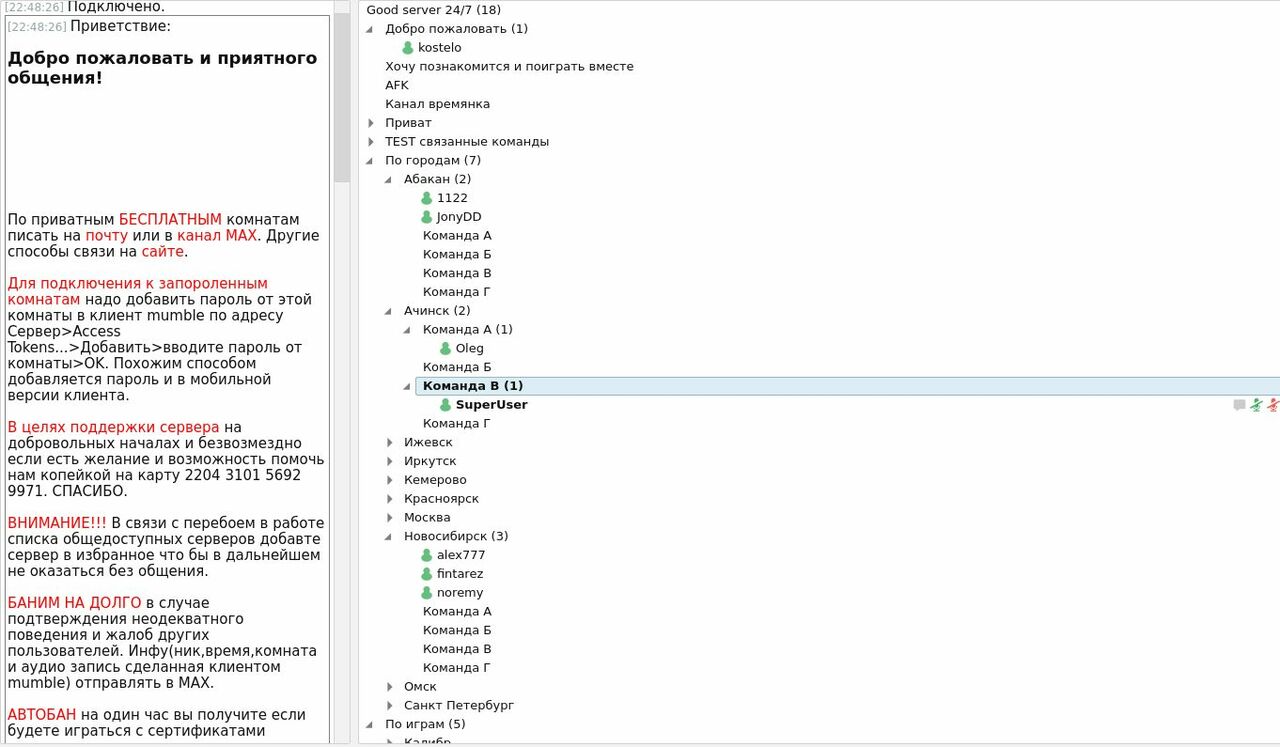Click the user icon next to alex777

click(x=426, y=555)
